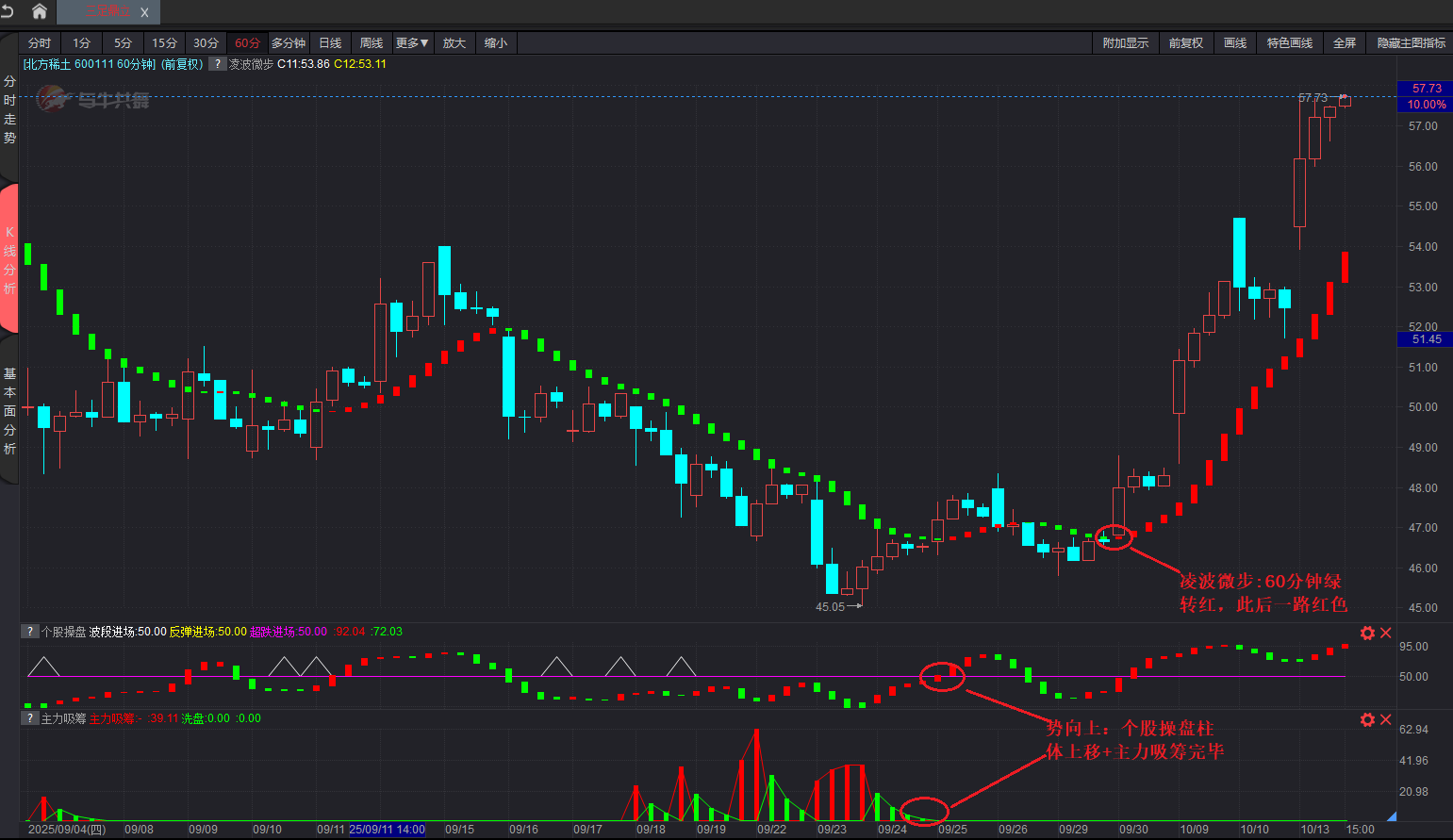Click the back arrow icon
This screenshot has width=1453, height=840.
point(8,11)
